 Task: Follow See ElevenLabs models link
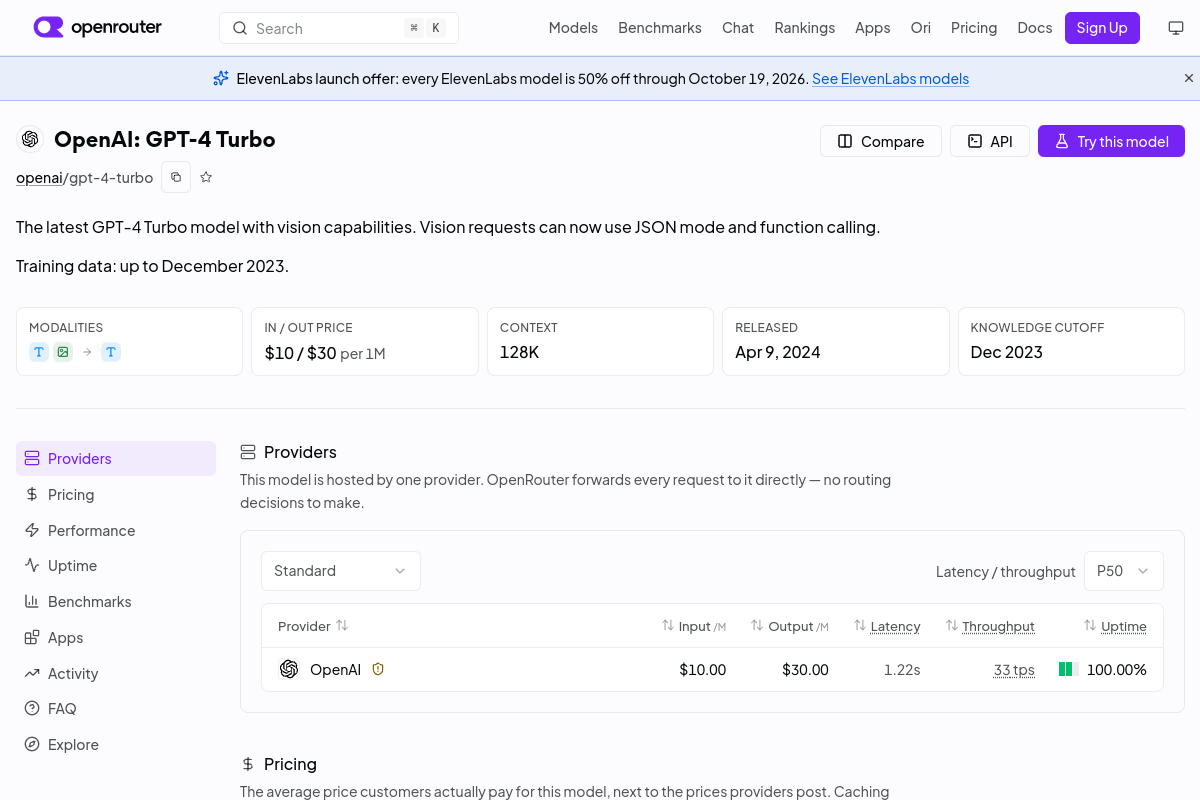890,78
